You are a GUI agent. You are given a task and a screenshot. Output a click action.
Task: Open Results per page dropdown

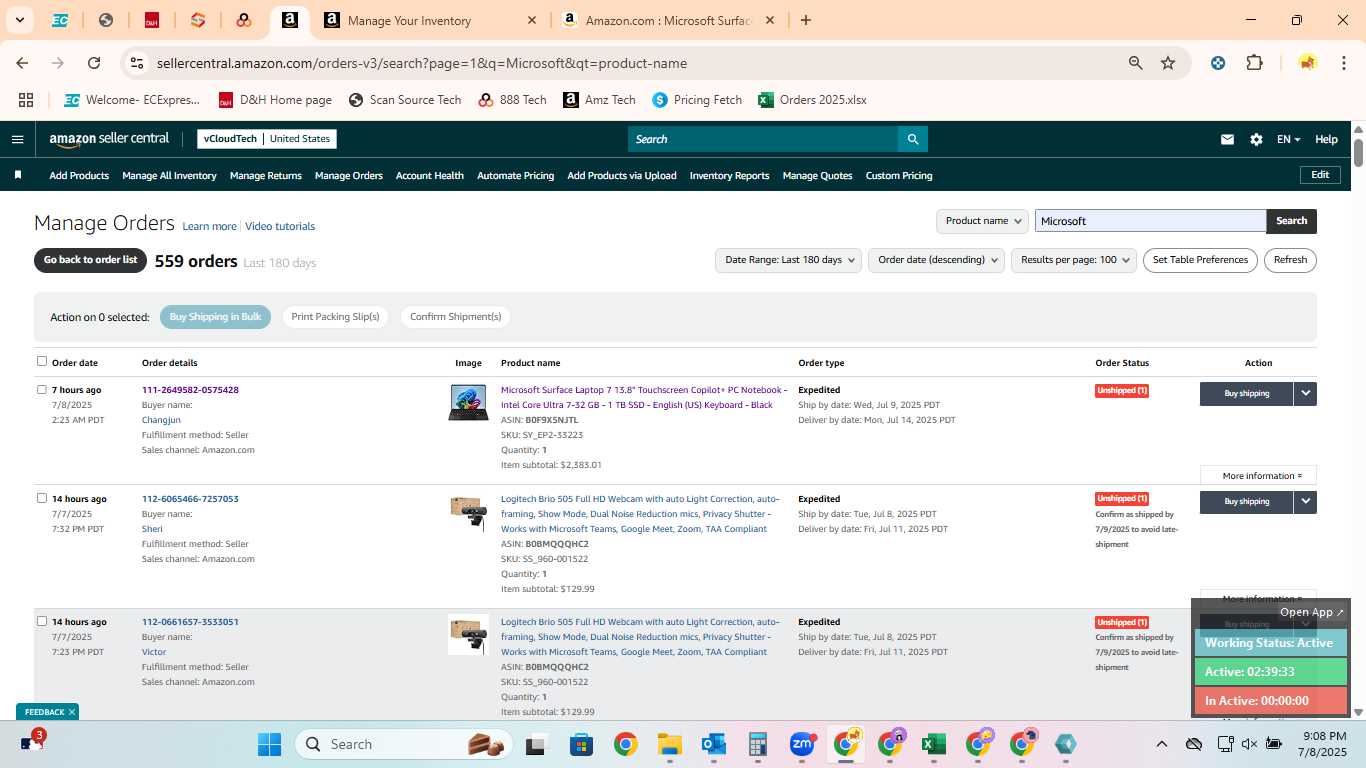(1074, 260)
